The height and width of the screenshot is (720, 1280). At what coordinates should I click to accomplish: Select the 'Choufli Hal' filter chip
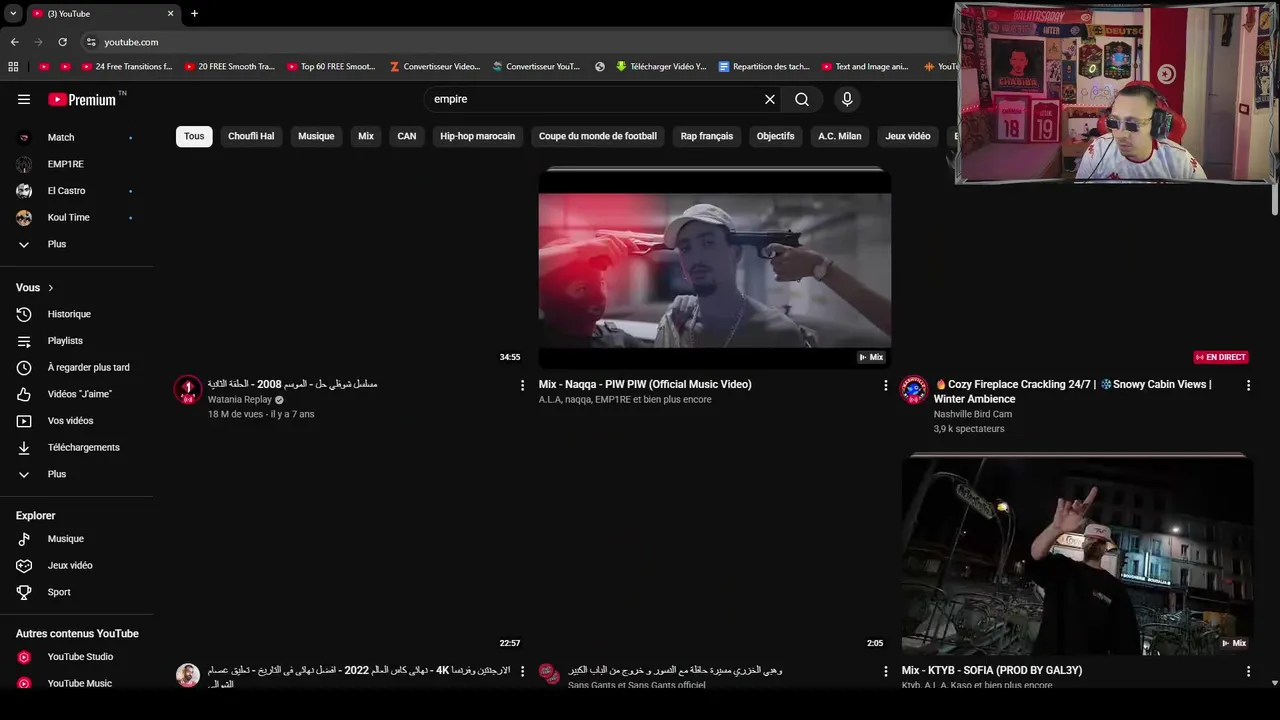(251, 136)
